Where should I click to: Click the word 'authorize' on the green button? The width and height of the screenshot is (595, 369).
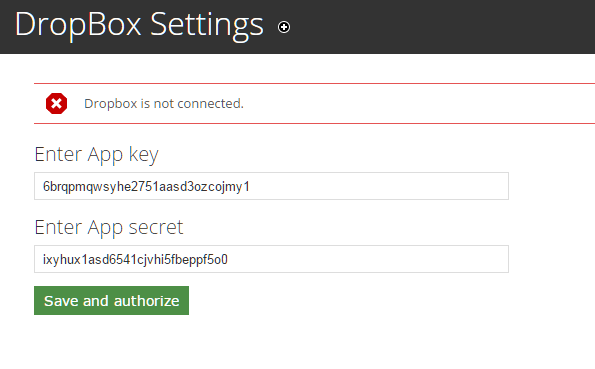(146, 301)
